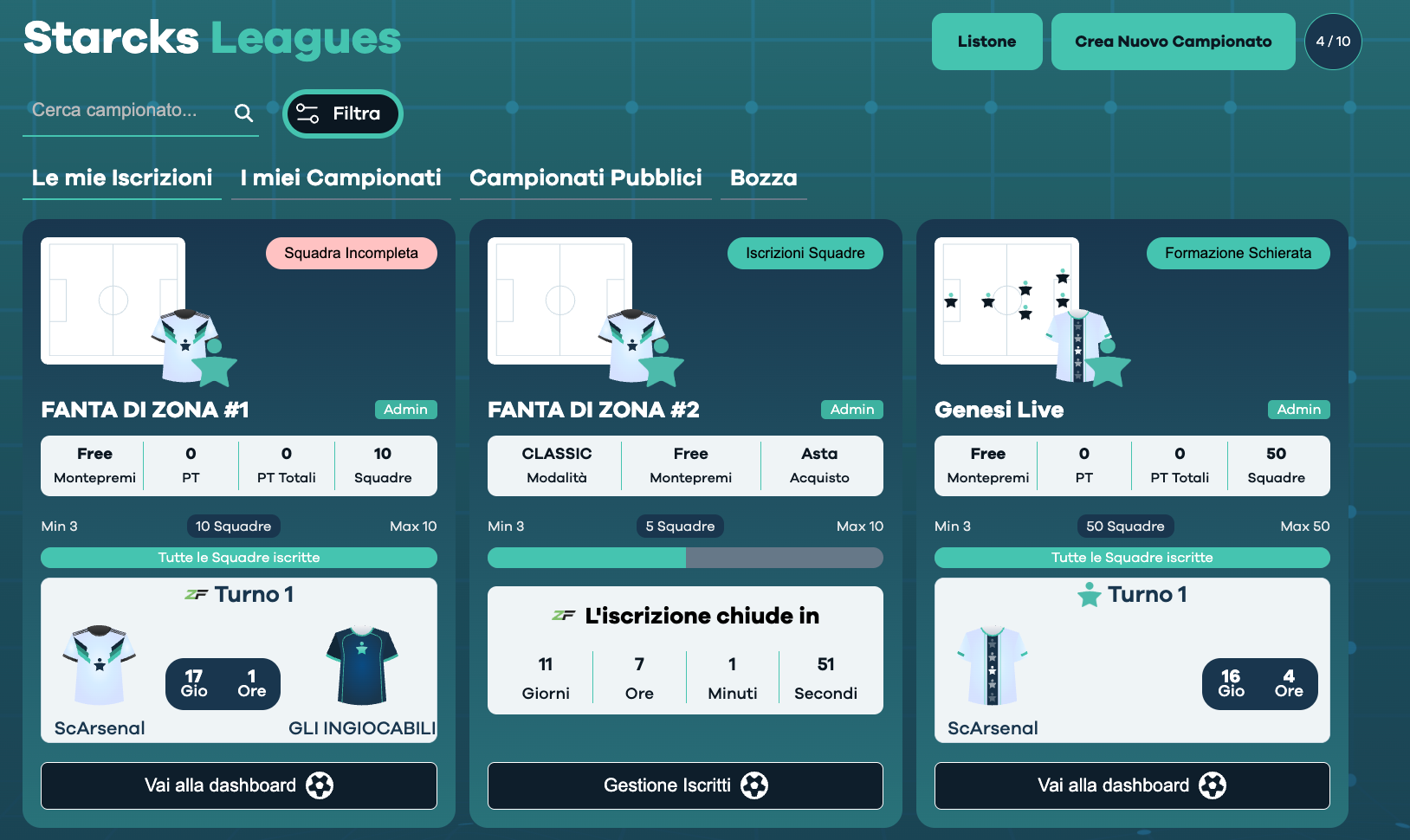Click the filter sliders icon in Filtra
This screenshot has height=840, width=1410.
(x=307, y=113)
